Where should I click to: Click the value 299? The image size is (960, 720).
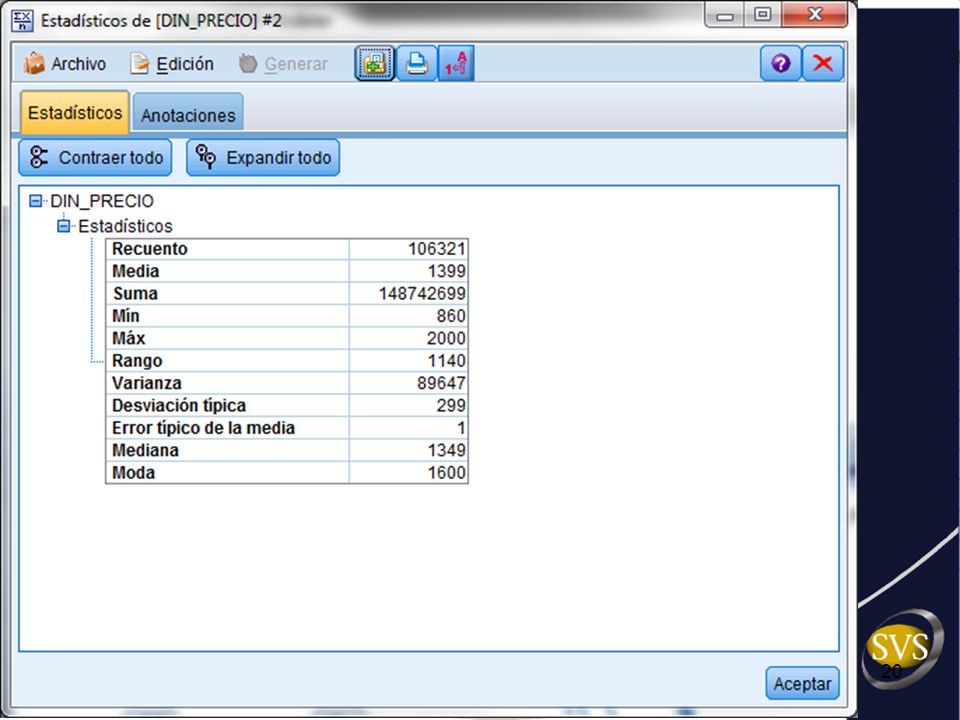451,405
